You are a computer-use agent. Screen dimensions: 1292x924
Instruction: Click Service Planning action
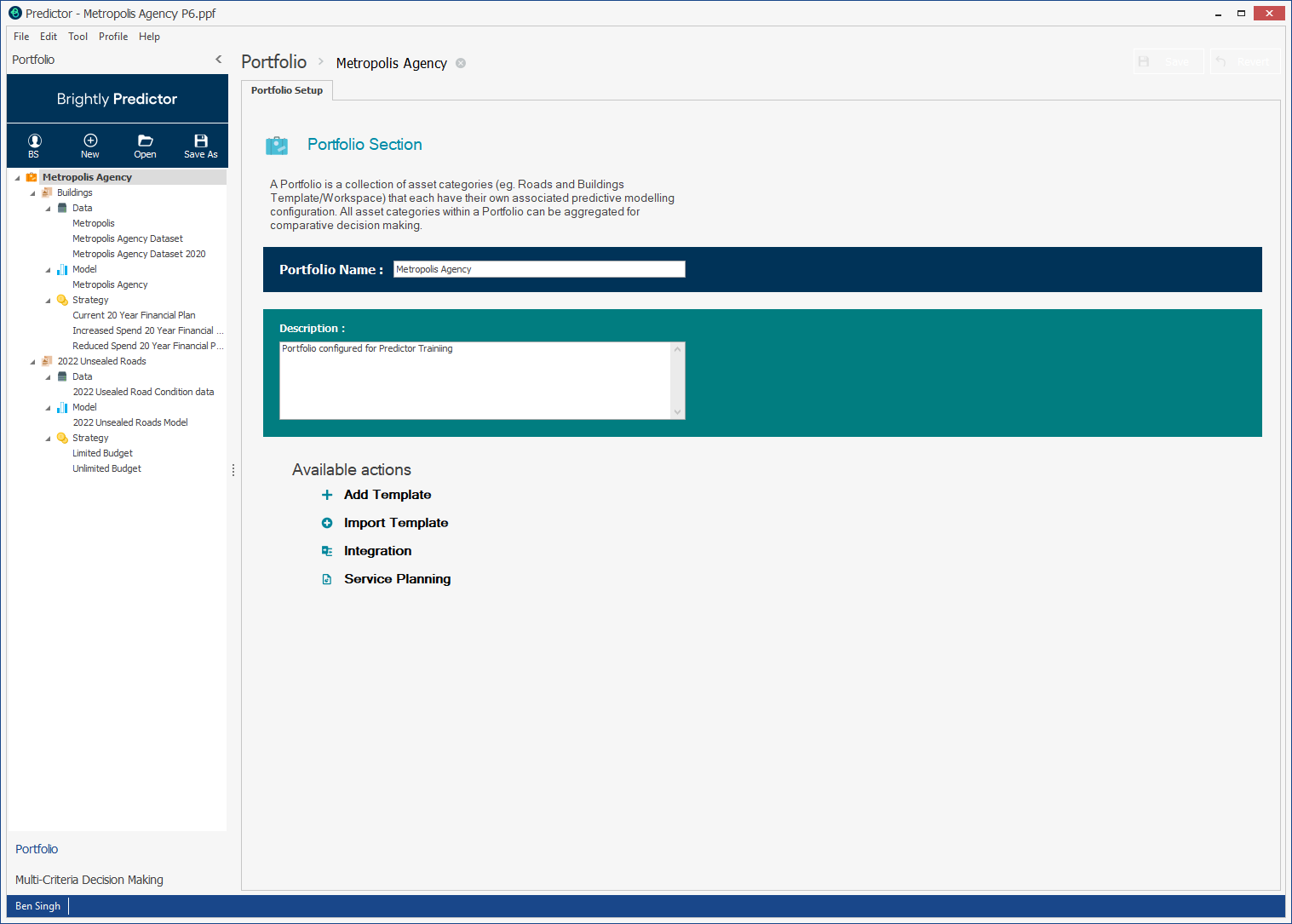[398, 579]
